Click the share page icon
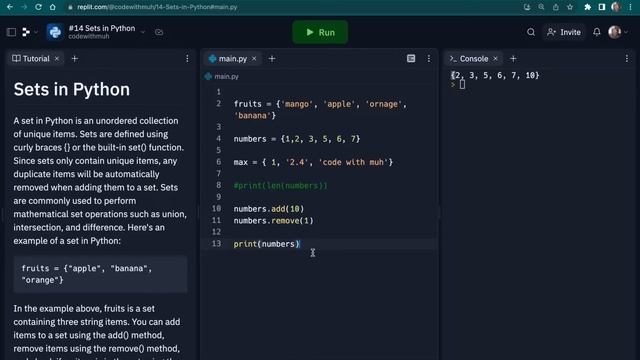The height and width of the screenshot is (360, 640). [x=556, y=7]
